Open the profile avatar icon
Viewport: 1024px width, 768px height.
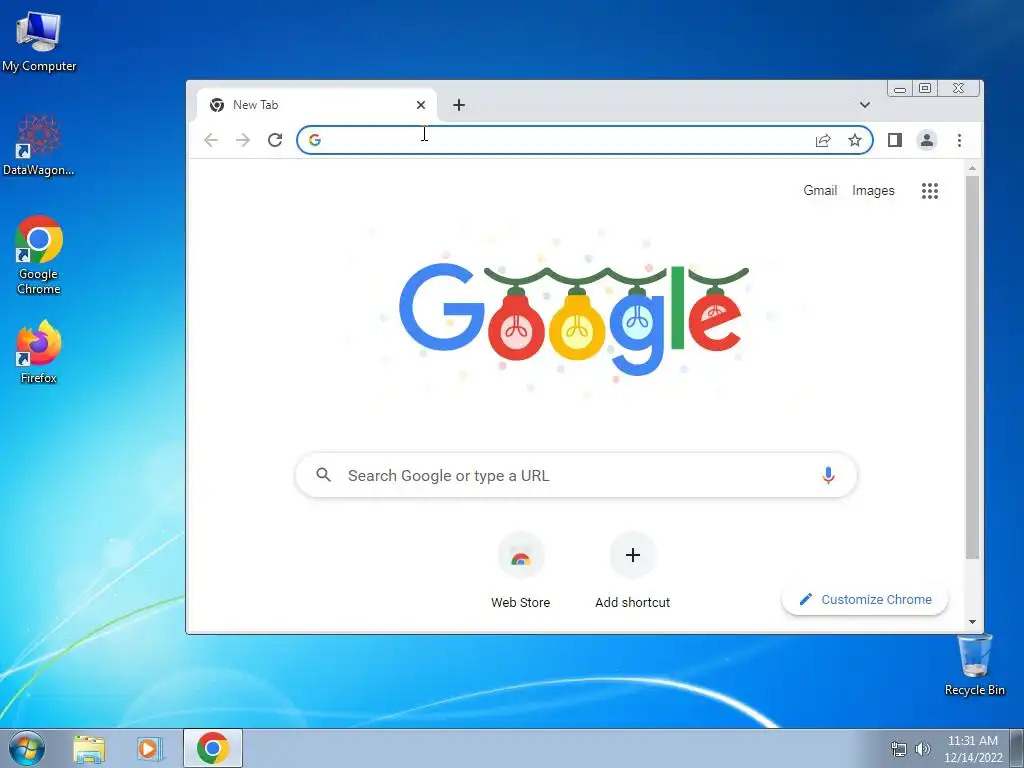(x=927, y=140)
